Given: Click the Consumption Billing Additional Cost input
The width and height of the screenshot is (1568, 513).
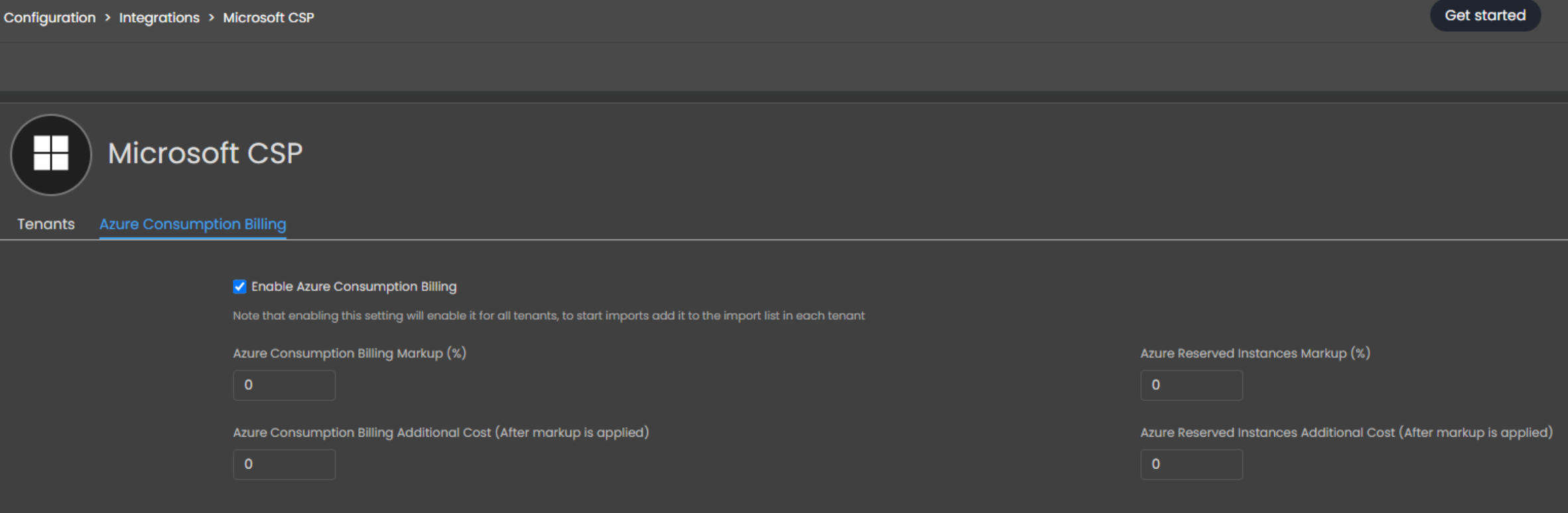Looking at the screenshot, I should 284,464.
